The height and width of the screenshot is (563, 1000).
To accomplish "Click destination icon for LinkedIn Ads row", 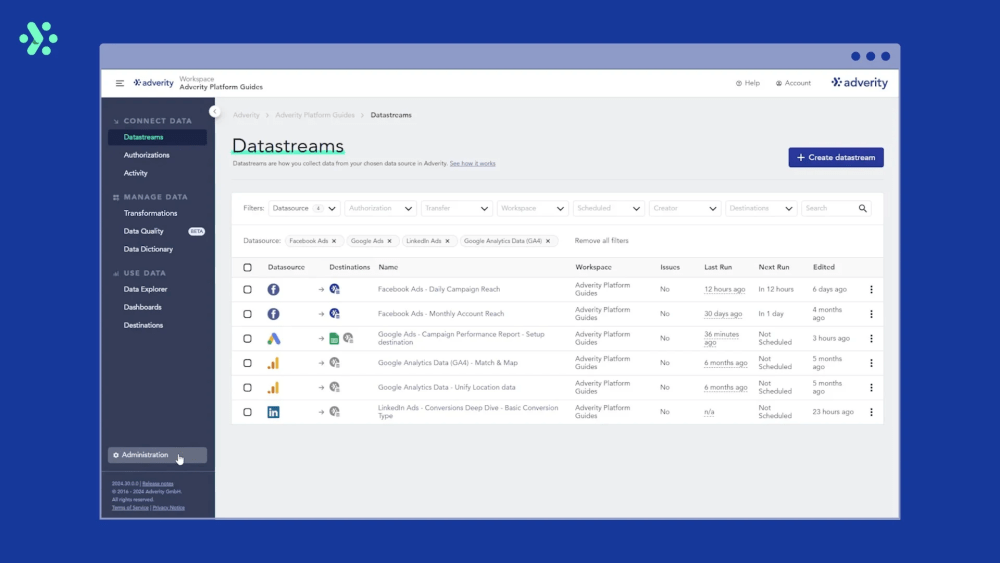I will click(334, 412).
